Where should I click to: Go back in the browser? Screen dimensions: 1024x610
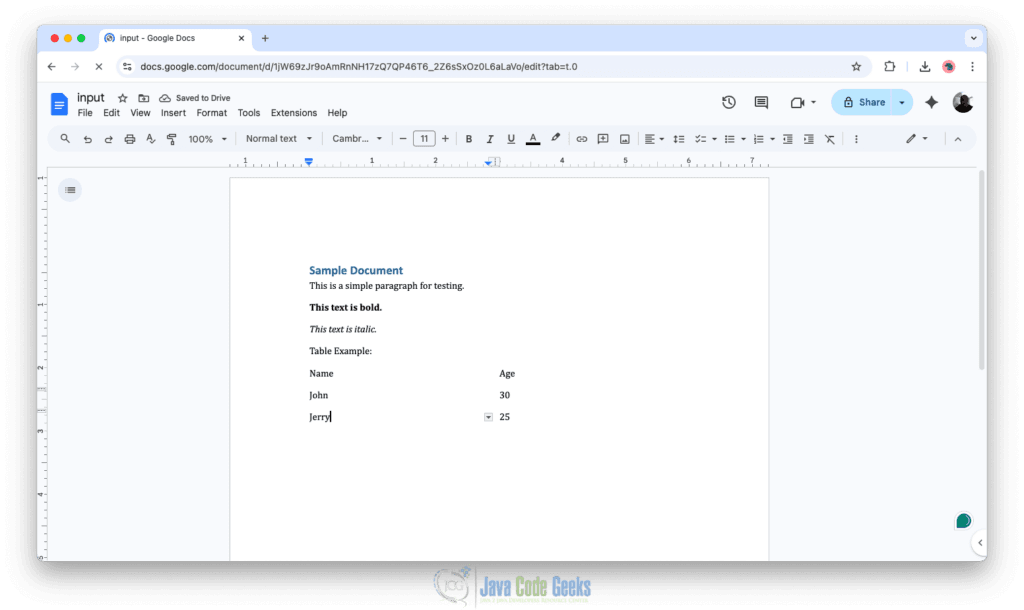tap(52, 67)
